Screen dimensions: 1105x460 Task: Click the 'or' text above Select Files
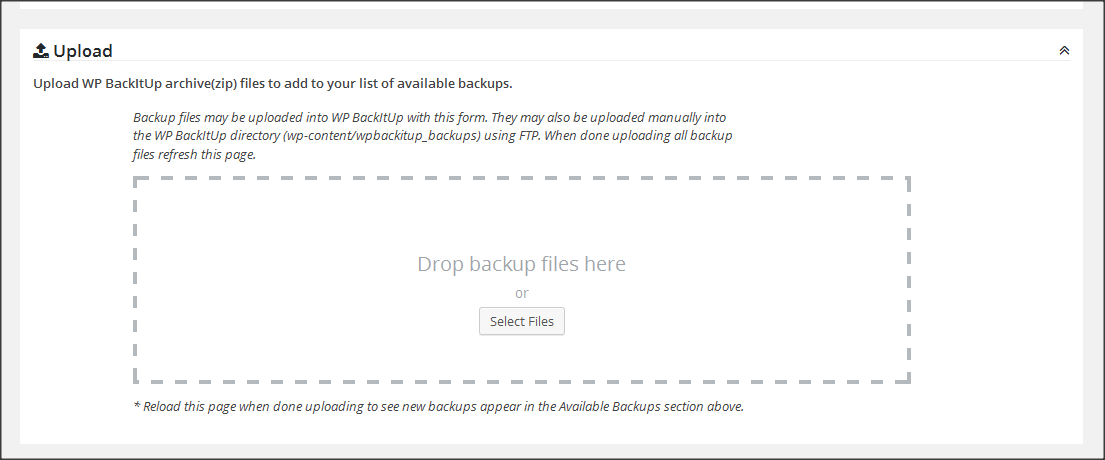pyautogui.click(x=521, y=293)
